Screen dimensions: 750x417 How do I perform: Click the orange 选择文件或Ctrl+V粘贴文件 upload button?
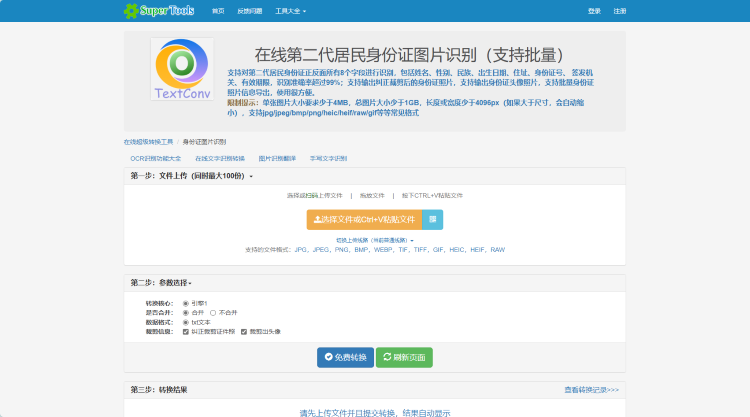click(x=364, y=219)
